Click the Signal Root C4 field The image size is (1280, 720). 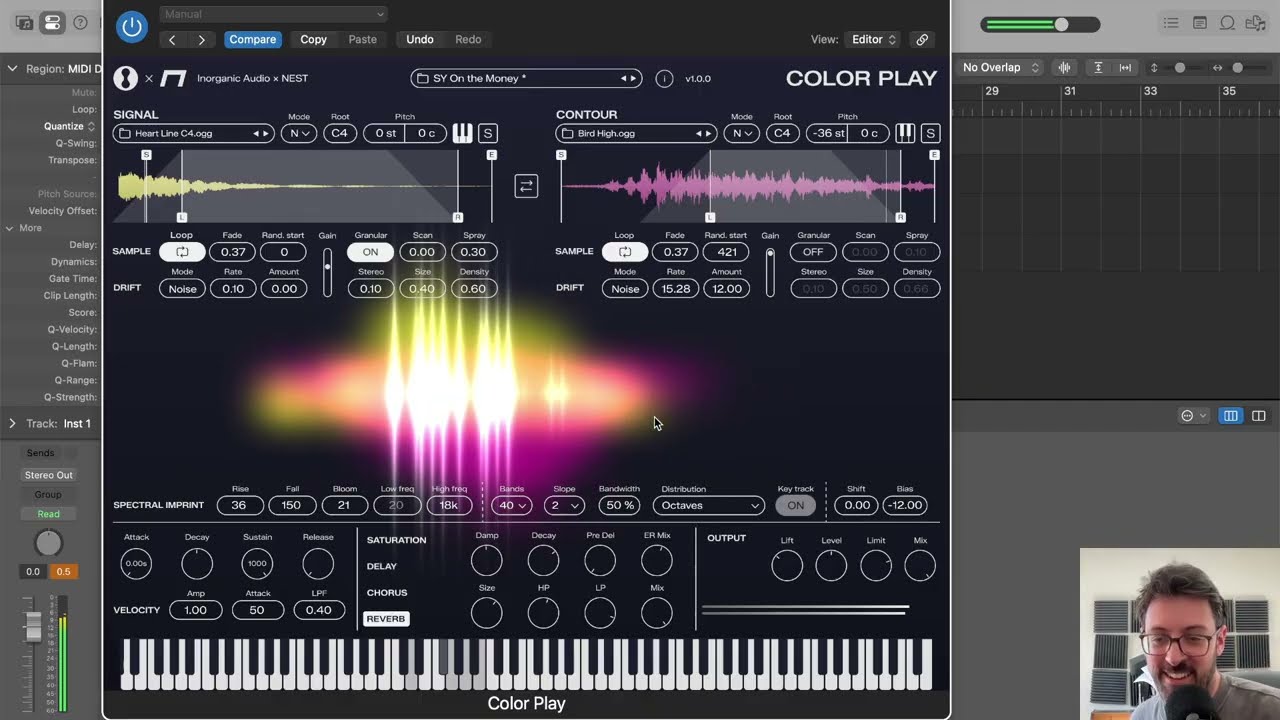click(x=339, y=133)
